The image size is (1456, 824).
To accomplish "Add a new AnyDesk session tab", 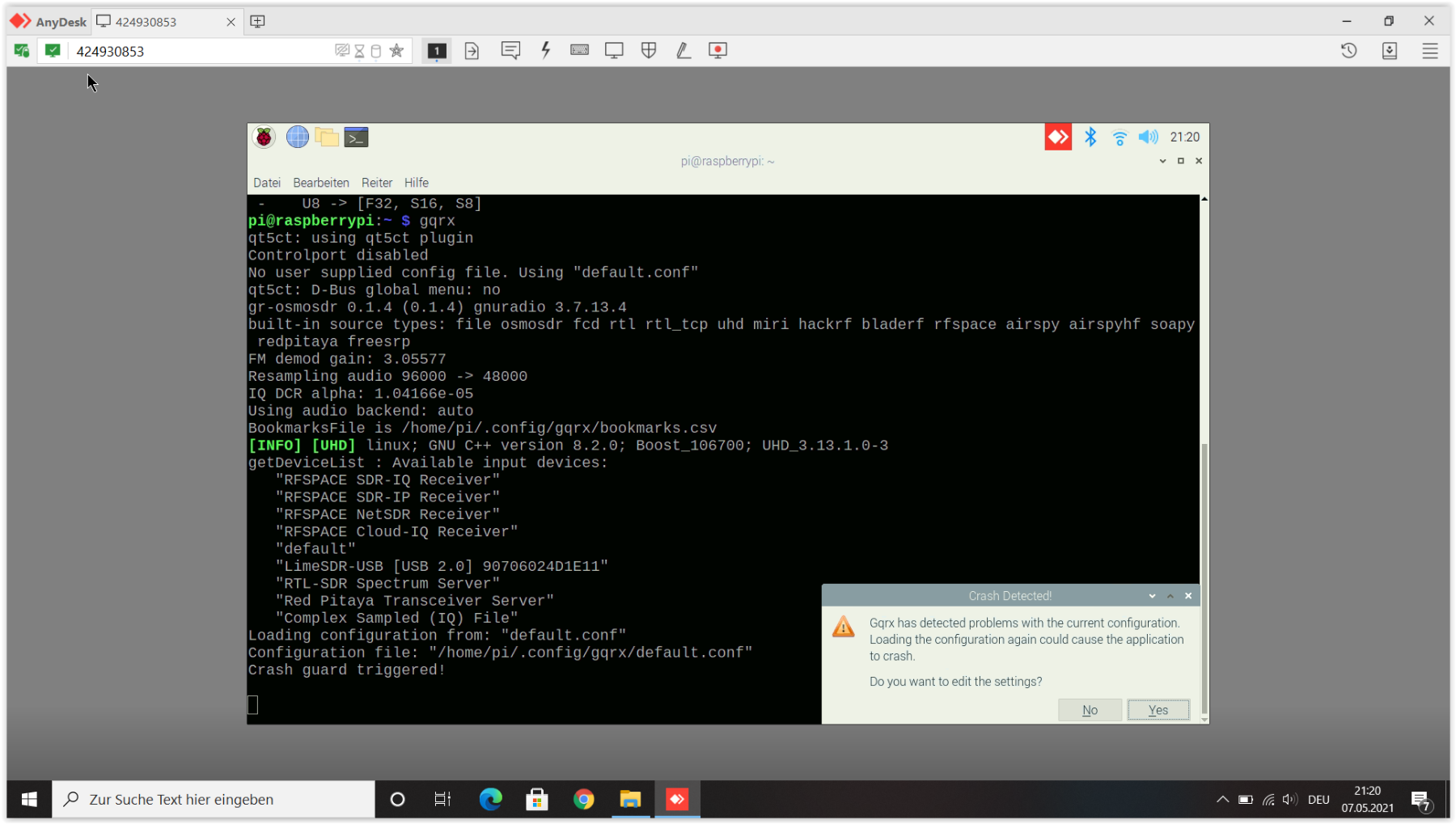I will 257,22.
